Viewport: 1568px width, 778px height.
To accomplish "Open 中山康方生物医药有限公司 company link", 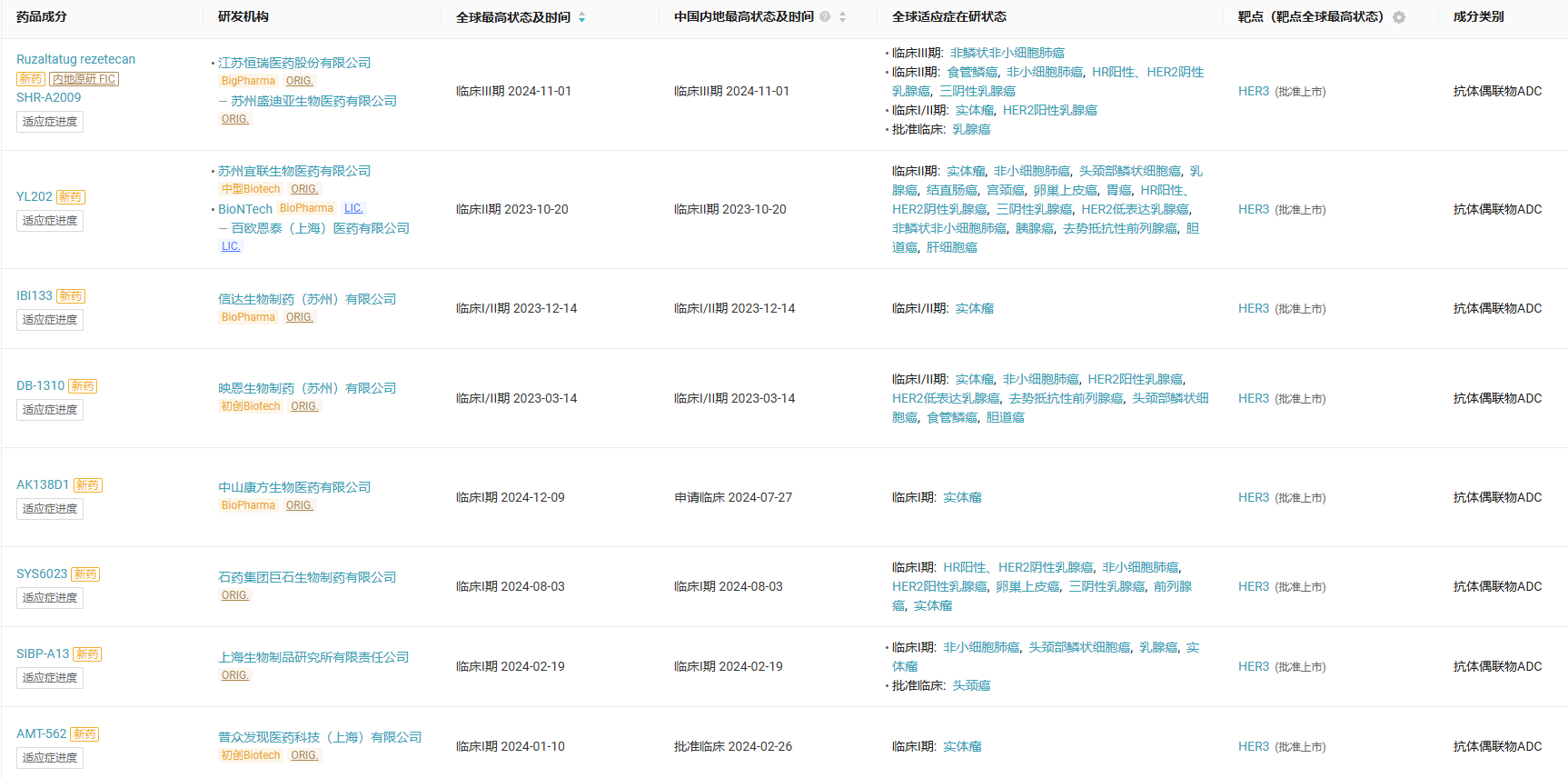I will 294,487.
